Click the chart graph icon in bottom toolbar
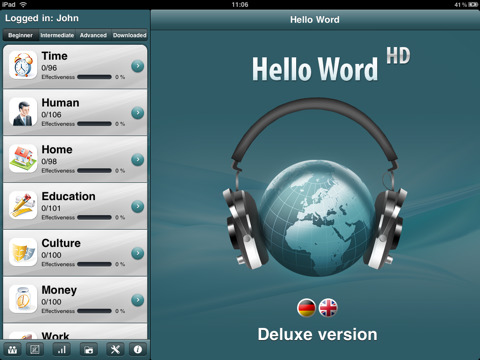 (x=35, y=350)
